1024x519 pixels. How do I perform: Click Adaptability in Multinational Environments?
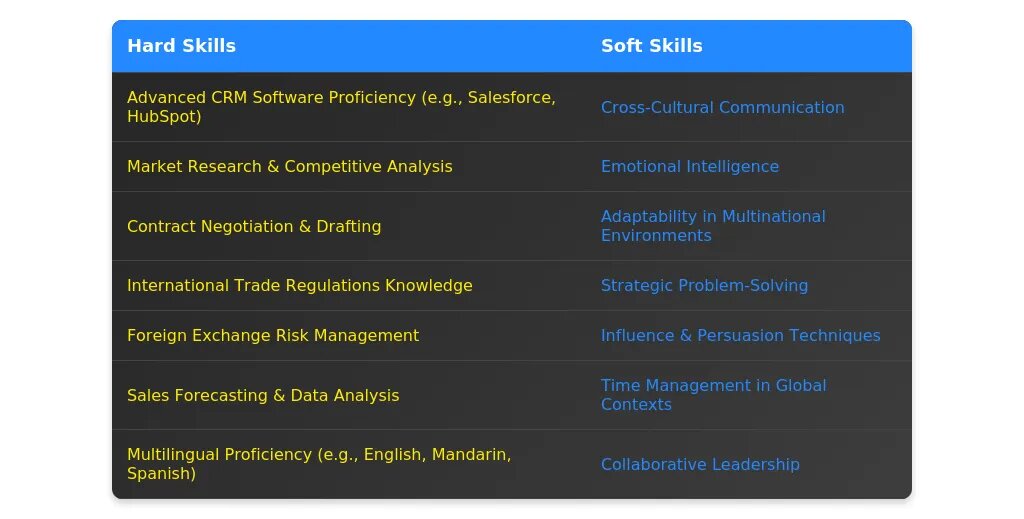pyautogui.click(x=713, y=226)
